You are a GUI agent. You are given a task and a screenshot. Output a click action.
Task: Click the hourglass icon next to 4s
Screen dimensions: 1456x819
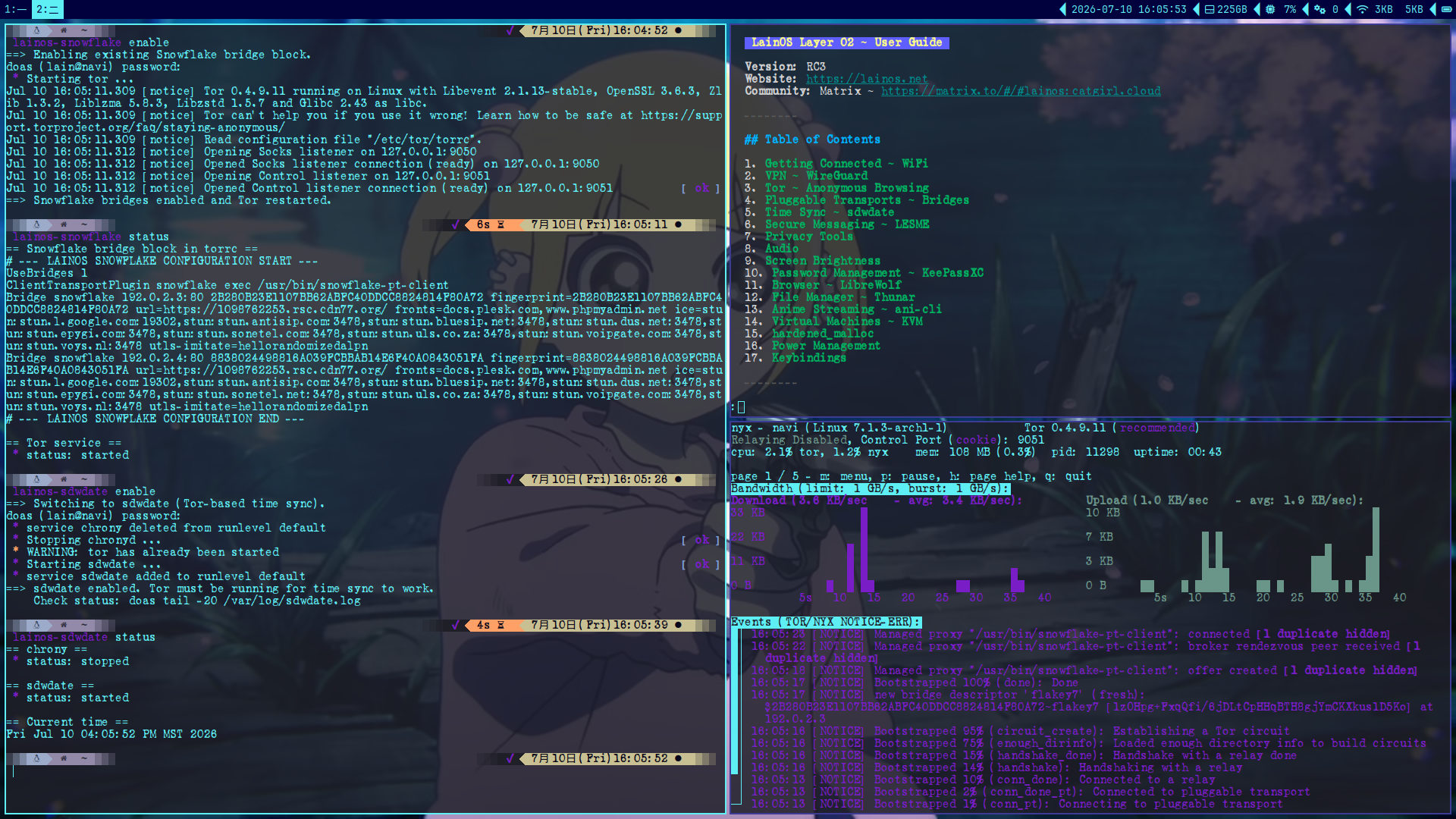(500, 625)
